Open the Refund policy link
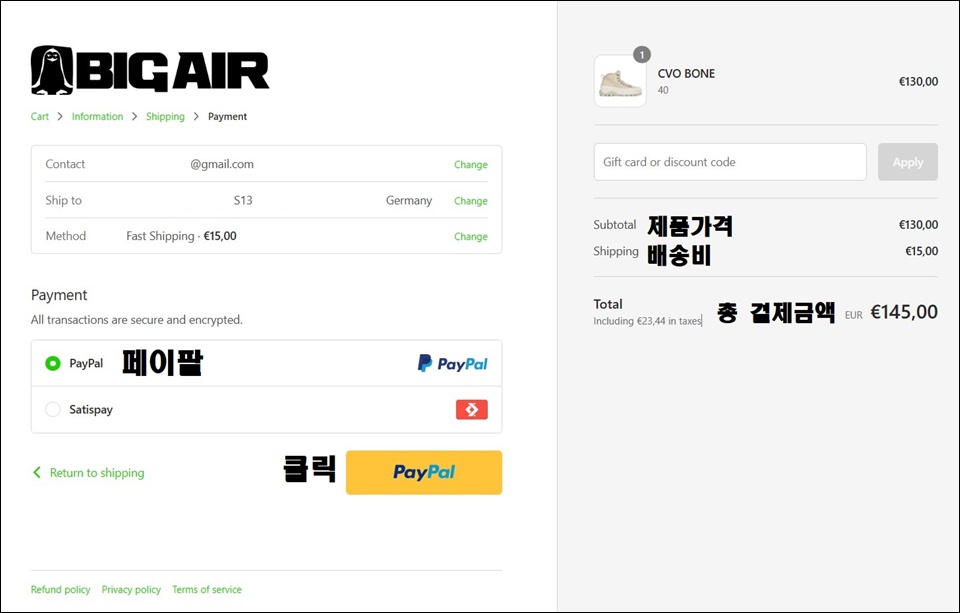This screenshot has width=960, height=613. (61, 589)
